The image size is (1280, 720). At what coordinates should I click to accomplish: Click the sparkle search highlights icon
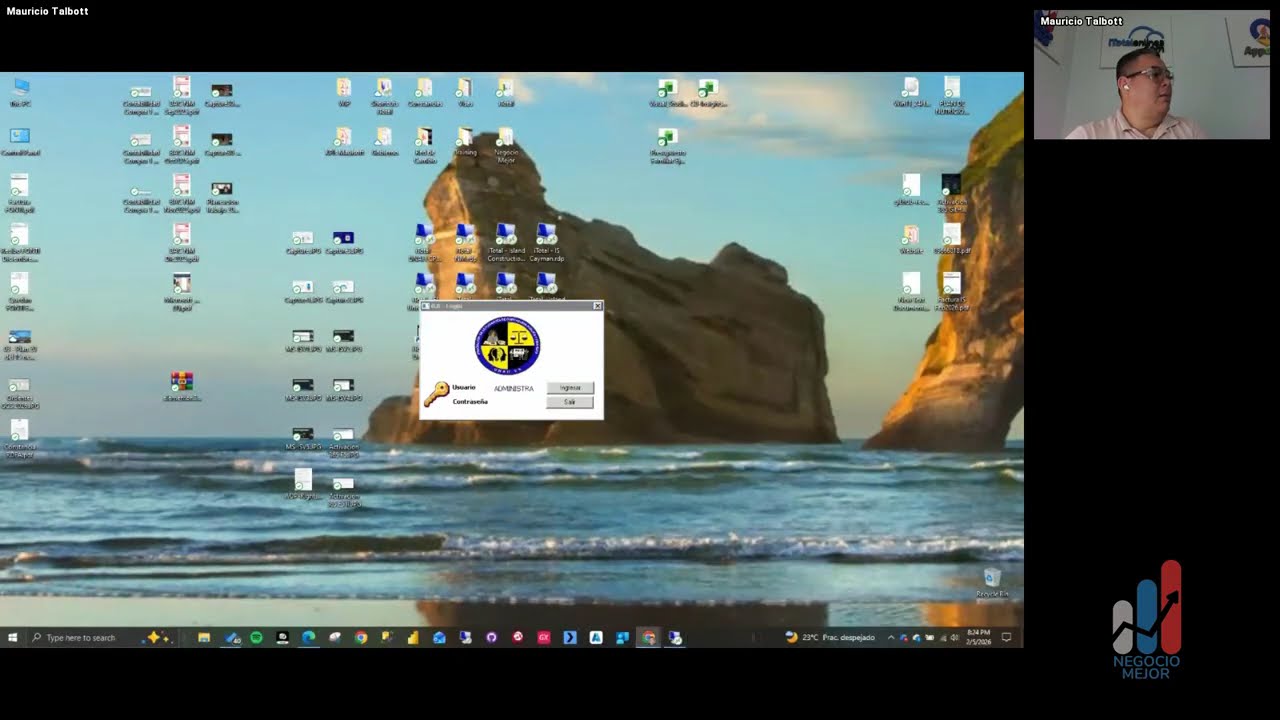156,637
